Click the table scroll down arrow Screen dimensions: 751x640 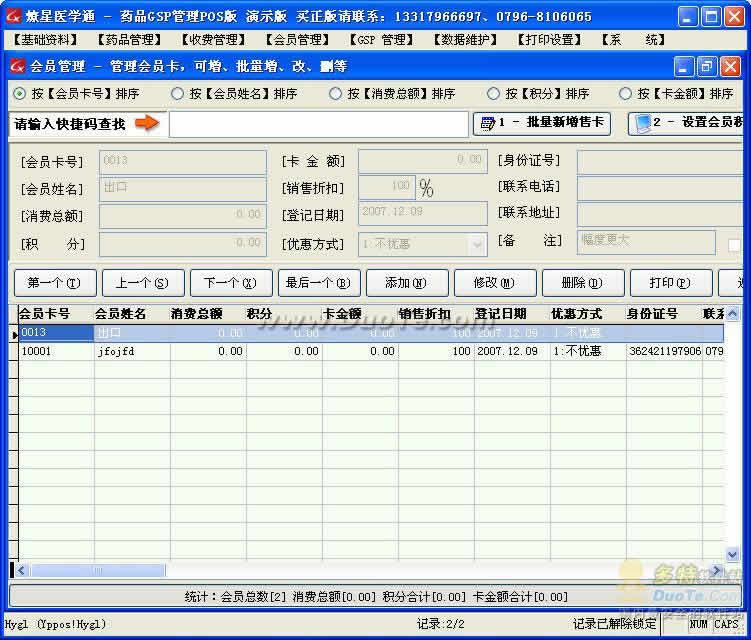click(x=732, y=555)
